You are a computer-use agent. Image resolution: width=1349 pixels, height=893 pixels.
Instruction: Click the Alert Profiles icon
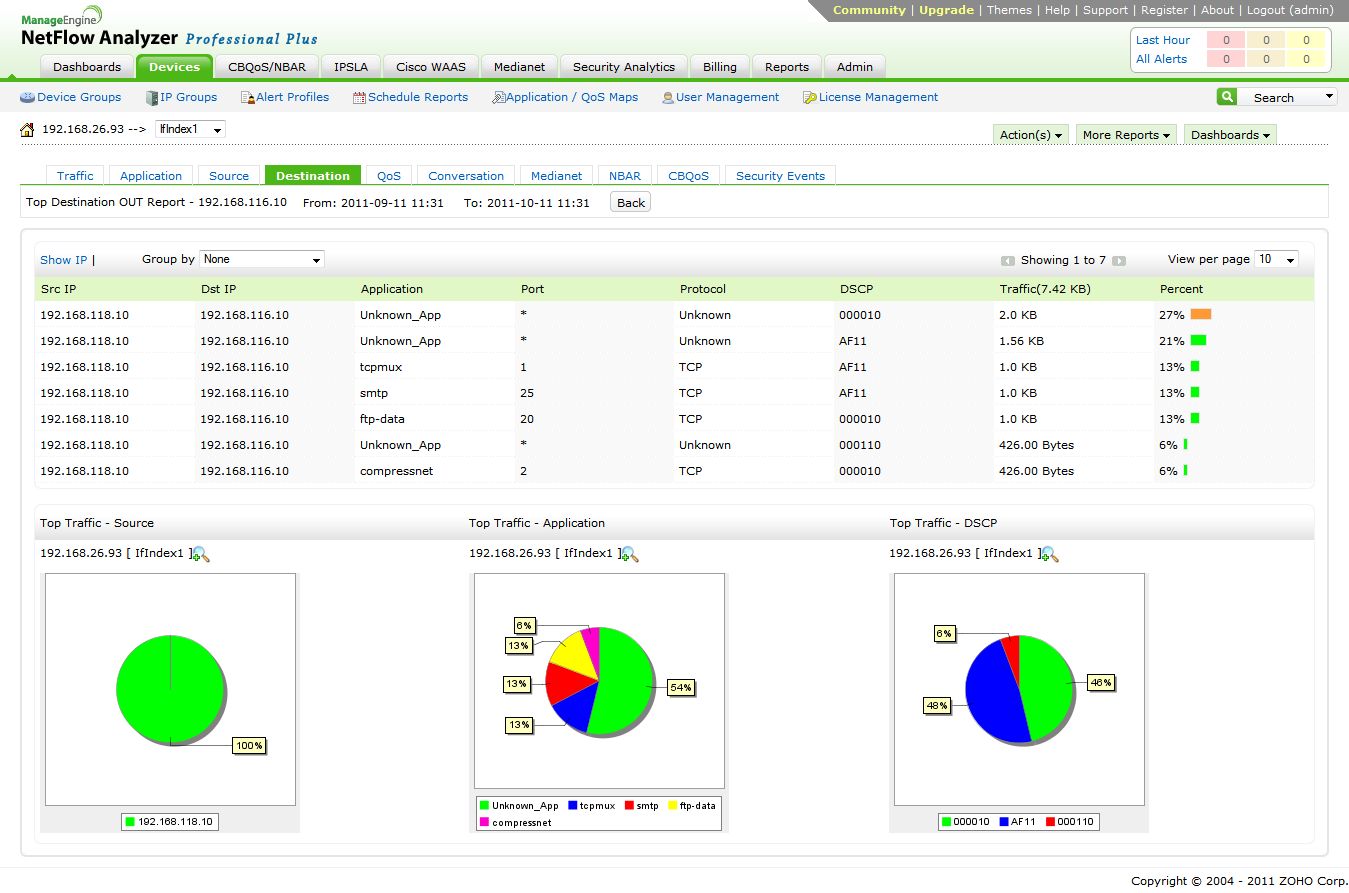click(248, 98)
